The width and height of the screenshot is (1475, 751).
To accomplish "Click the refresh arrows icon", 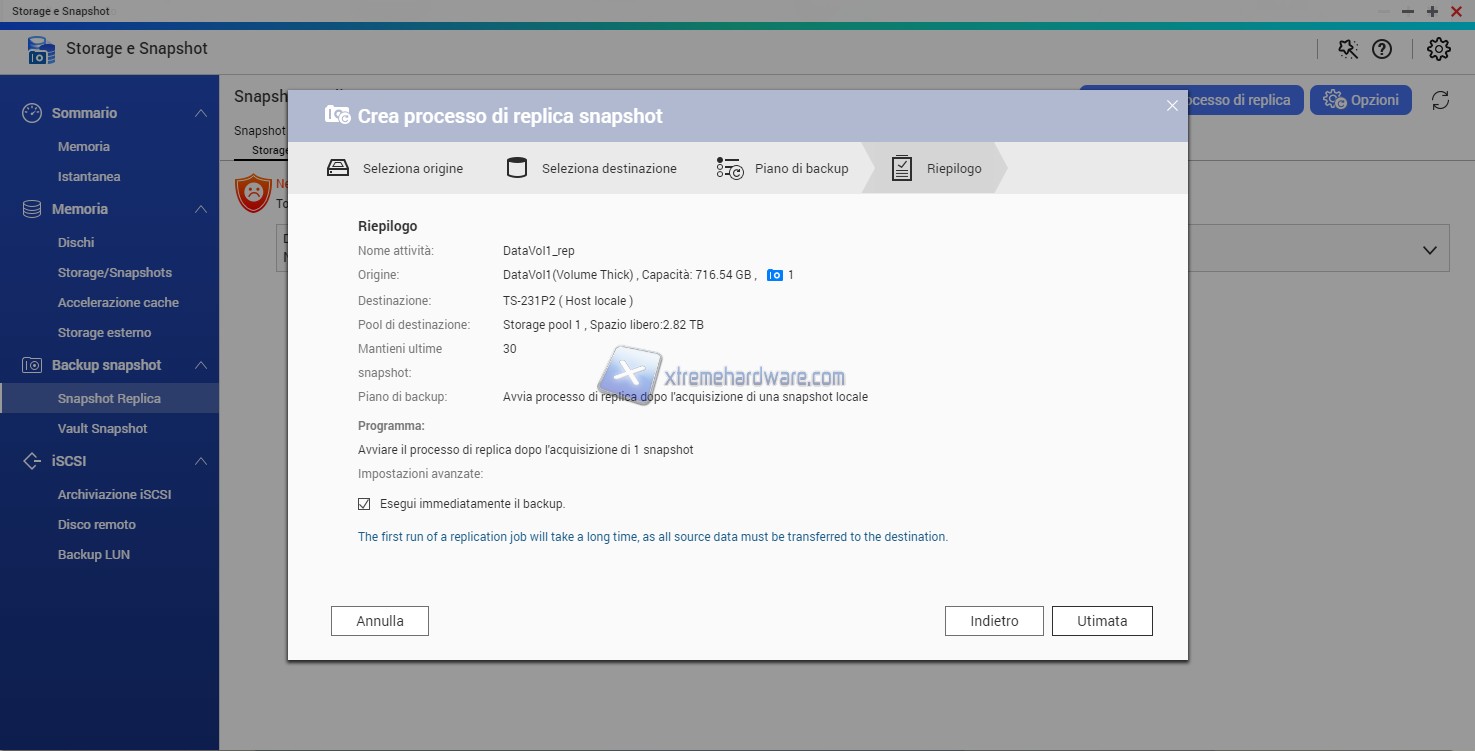I will [x=1440, y=100].
